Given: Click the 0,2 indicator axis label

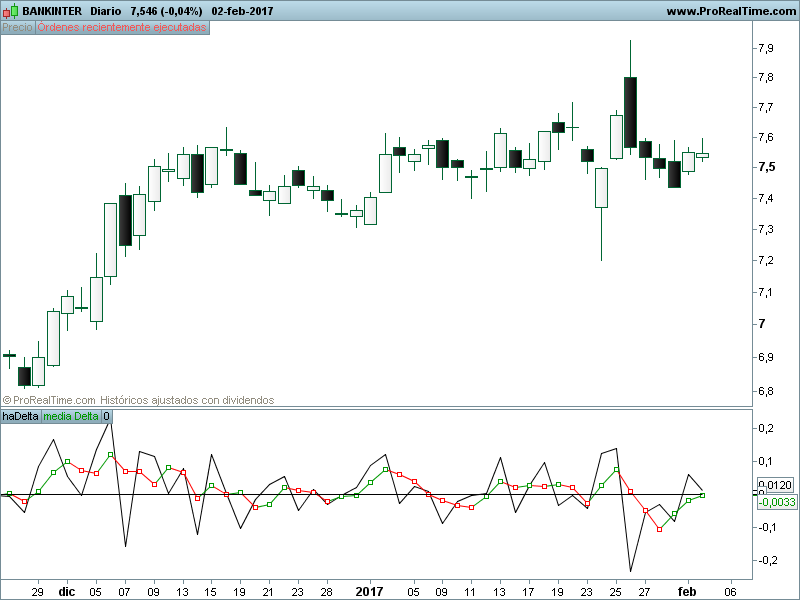Looking at the screenshot, I should (766, 429).
